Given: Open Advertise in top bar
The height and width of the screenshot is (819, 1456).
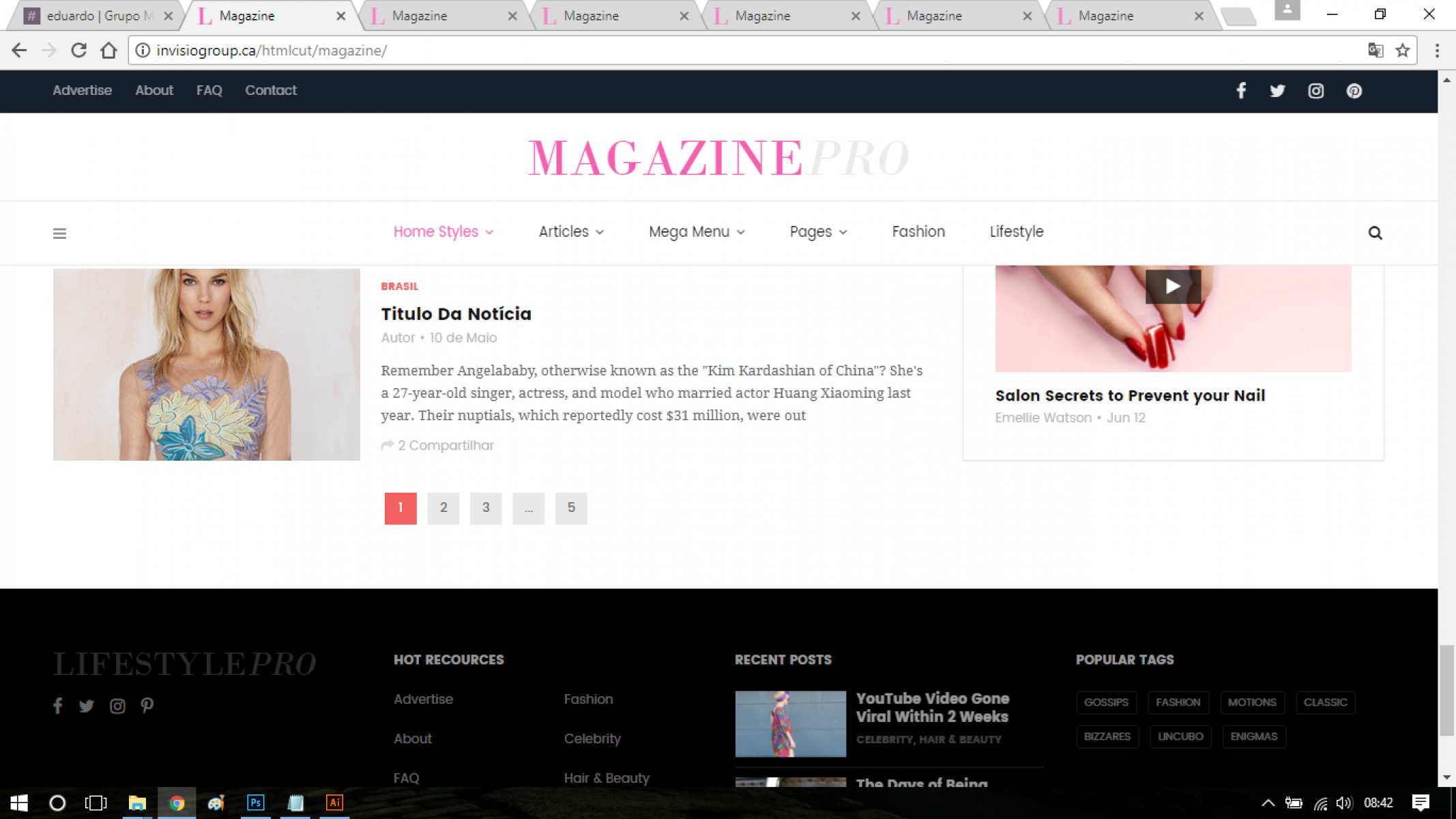Looking at the screenshot, I should (x=82, y=90).
